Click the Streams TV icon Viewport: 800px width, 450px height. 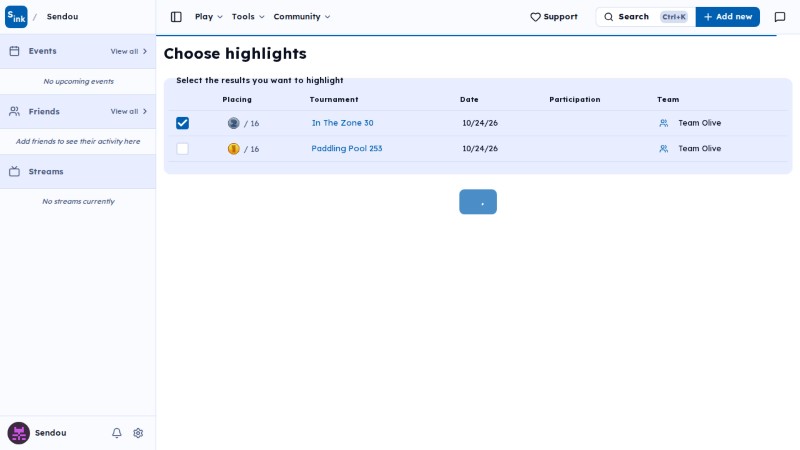click(14, 171)
